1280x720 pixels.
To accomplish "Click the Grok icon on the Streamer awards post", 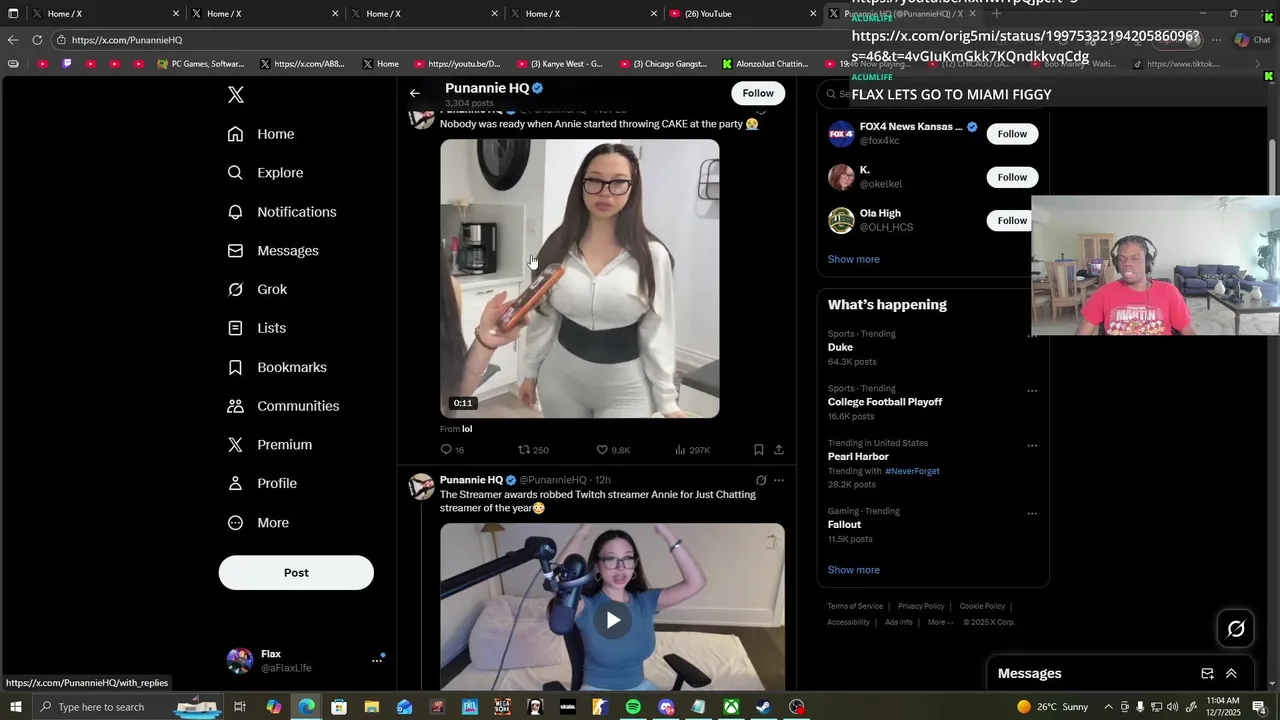I will click(761, 480).
